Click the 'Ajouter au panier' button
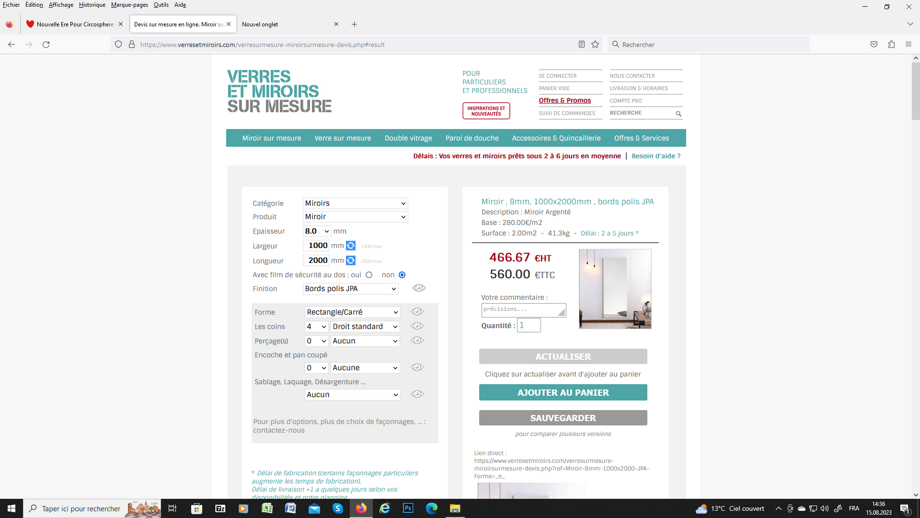The height and width of the screenshot is (518, 920). pyautogui.click(x=563, y=393)
